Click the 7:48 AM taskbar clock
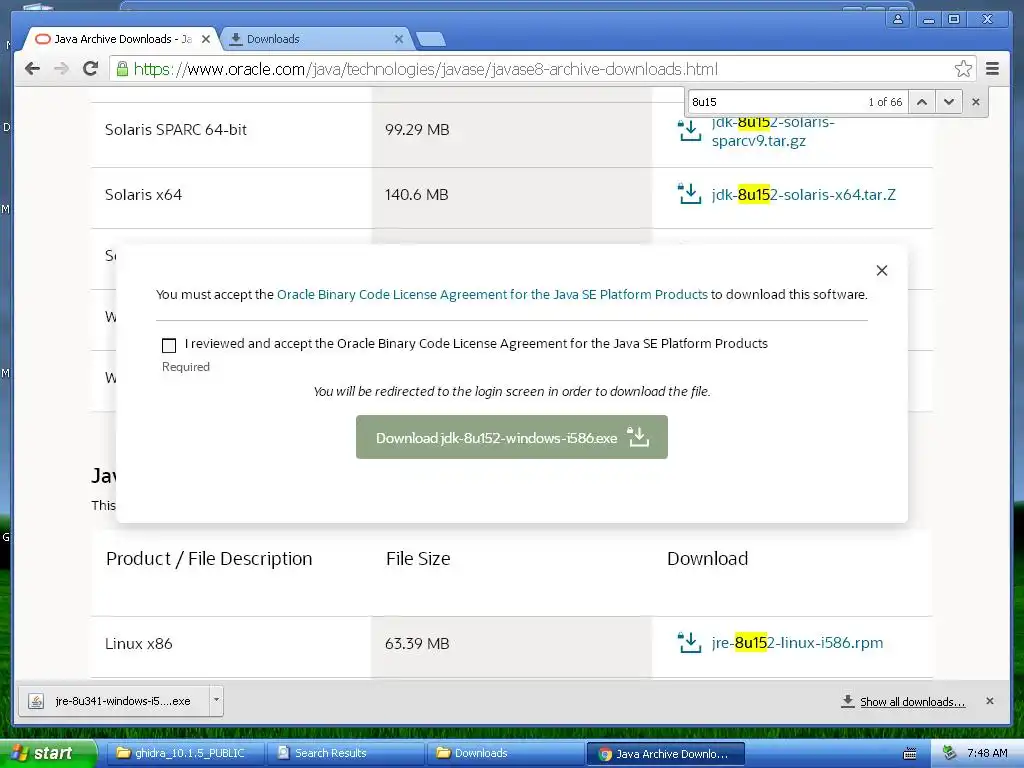Viewport: 1024px width, 768px height. coord(987,753)
